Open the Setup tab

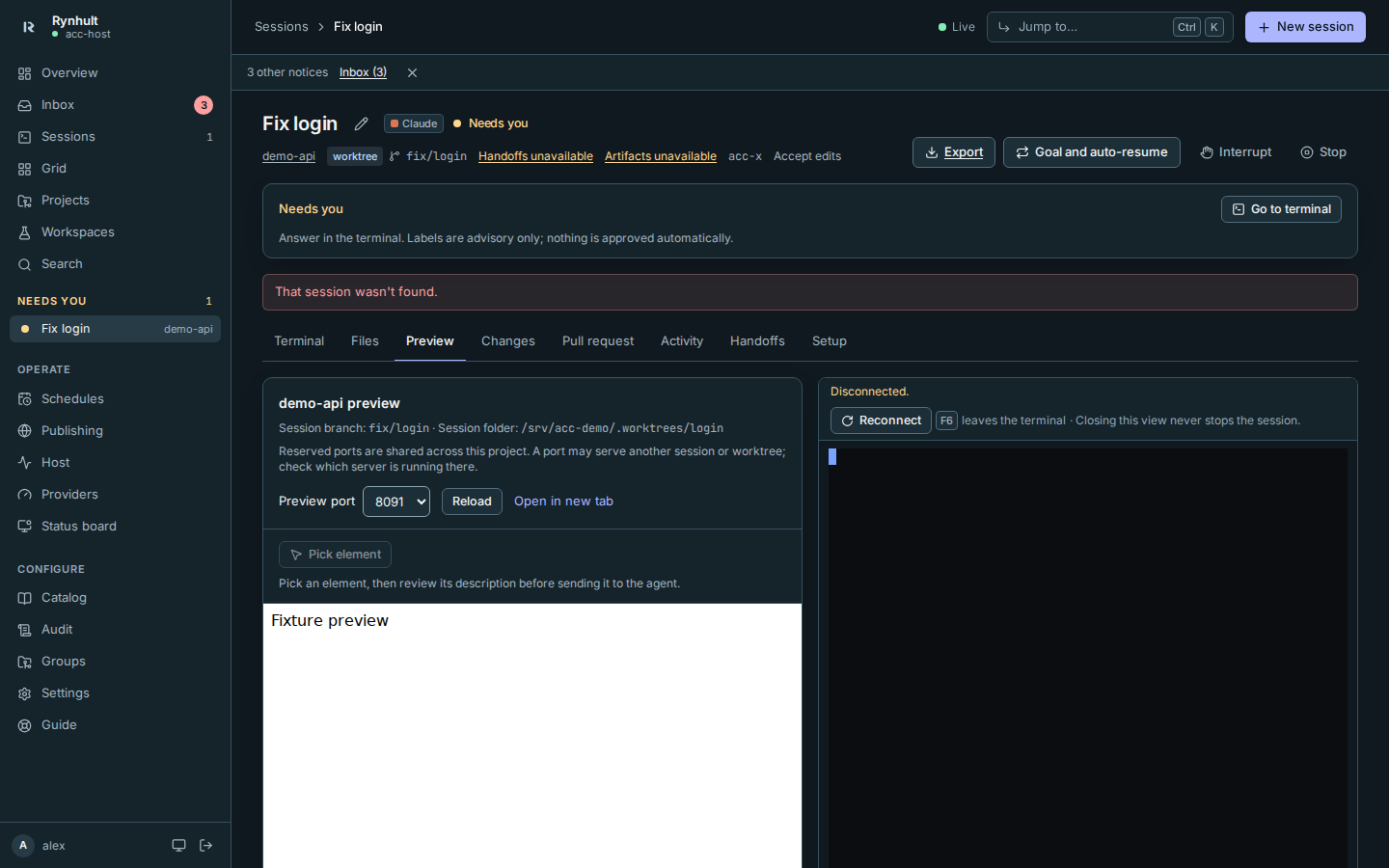[x=830, y=341]
